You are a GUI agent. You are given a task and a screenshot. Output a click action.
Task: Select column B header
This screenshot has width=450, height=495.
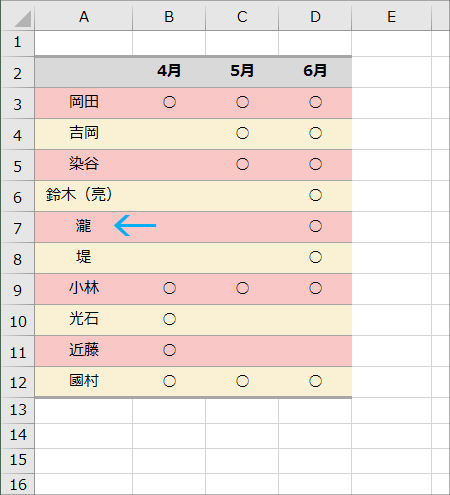169,17
